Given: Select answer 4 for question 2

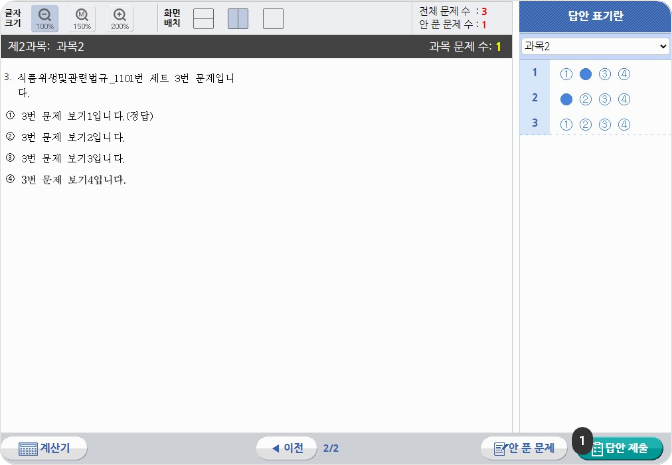Looking at the screenshot, I should click(624, 99).
